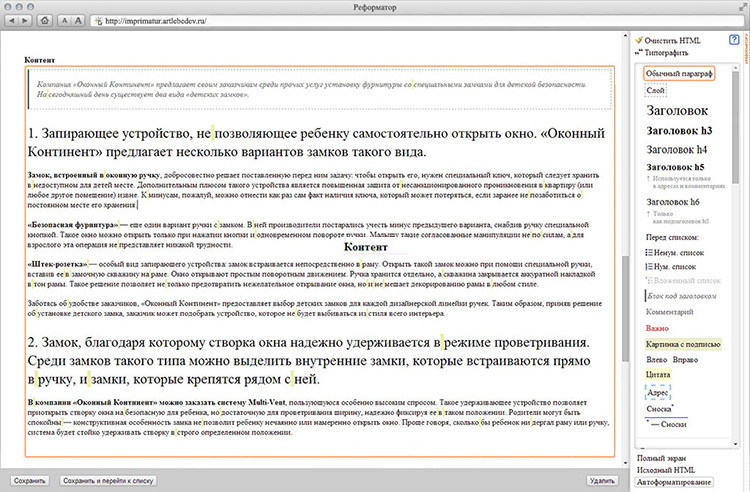
Task: Go forward with the forward arrow
Action: click(x=25, y=21)
